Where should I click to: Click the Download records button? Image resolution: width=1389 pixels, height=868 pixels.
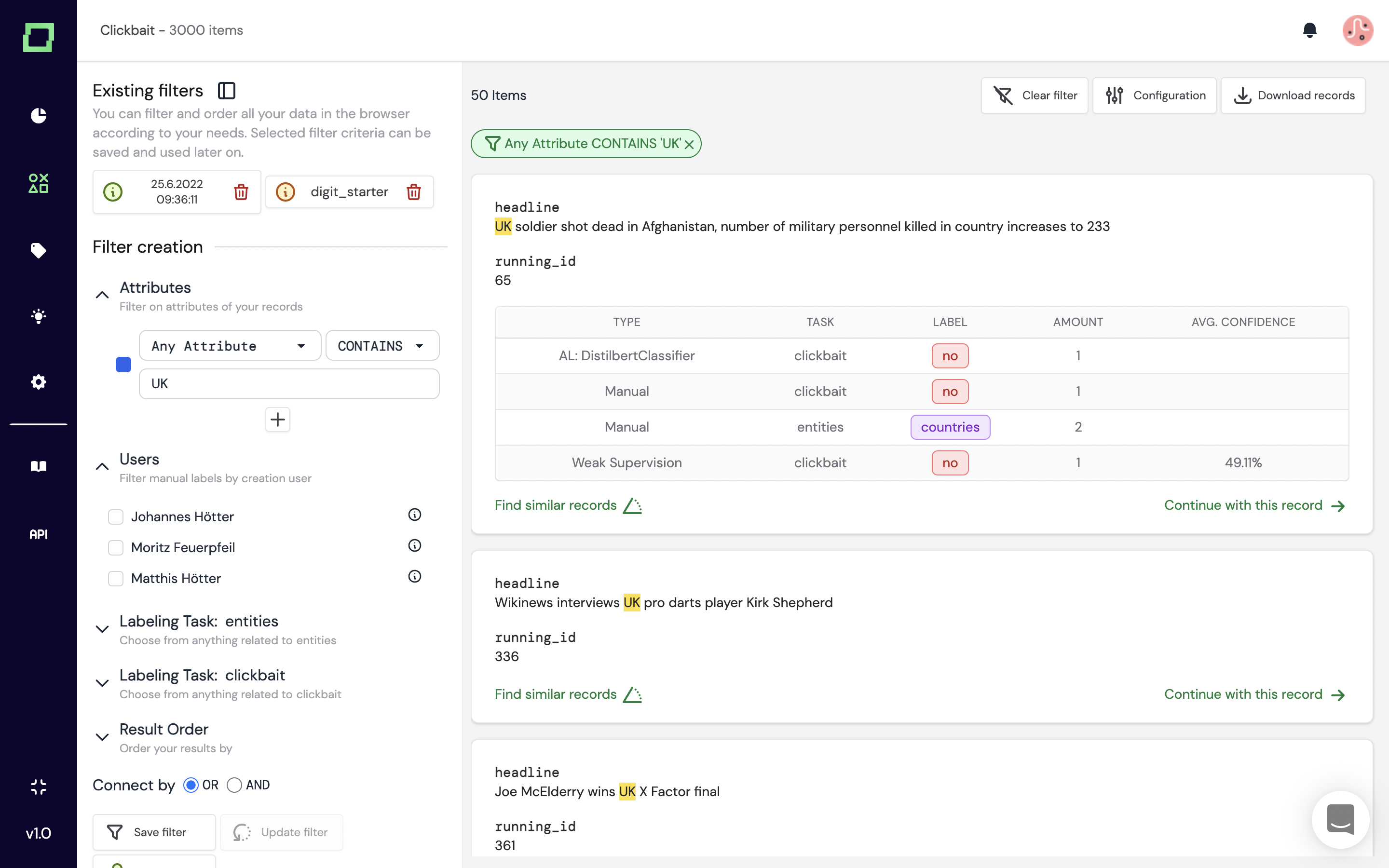[x=1293, y=95]
